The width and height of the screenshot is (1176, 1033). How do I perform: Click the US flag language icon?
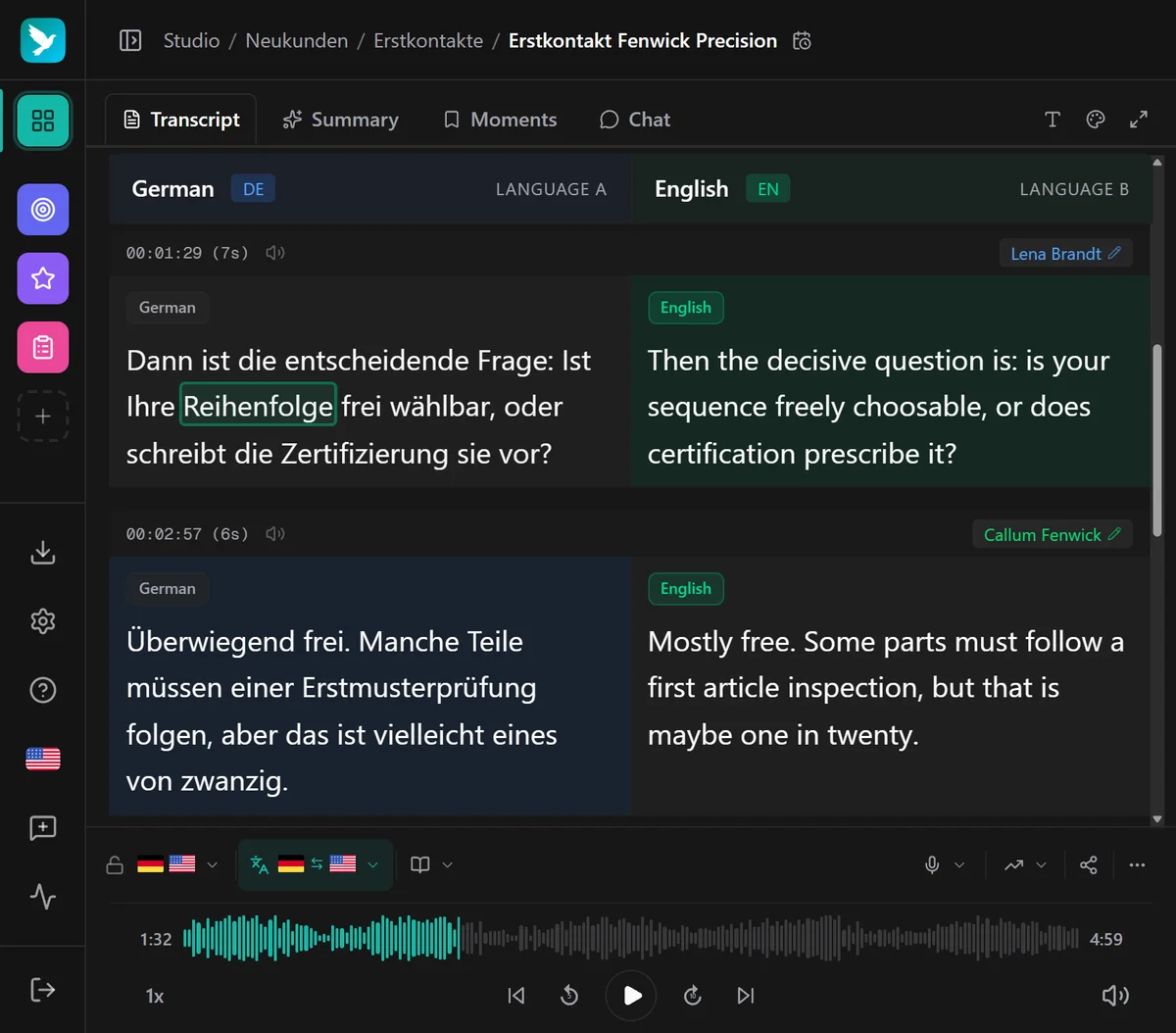click(x=43, y=759)
